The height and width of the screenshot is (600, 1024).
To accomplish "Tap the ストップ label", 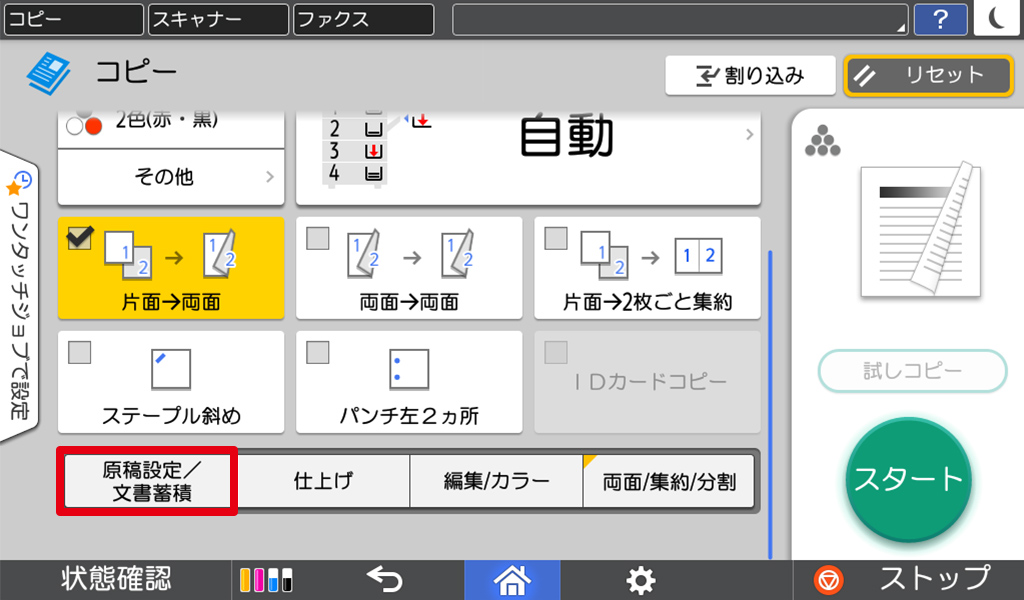I will [x=935, y=579].
